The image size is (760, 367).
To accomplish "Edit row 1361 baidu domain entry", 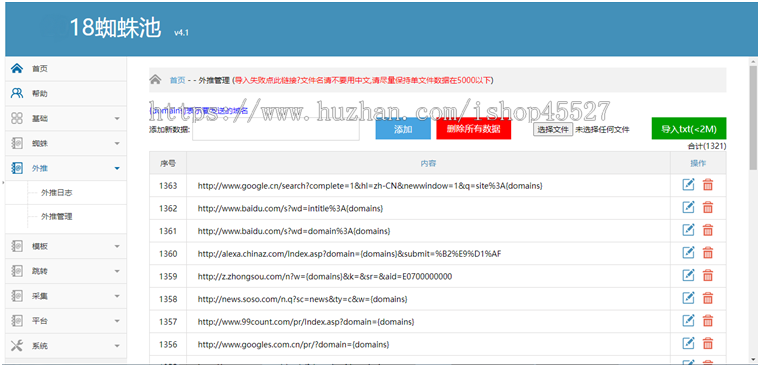I will [688, 230].
